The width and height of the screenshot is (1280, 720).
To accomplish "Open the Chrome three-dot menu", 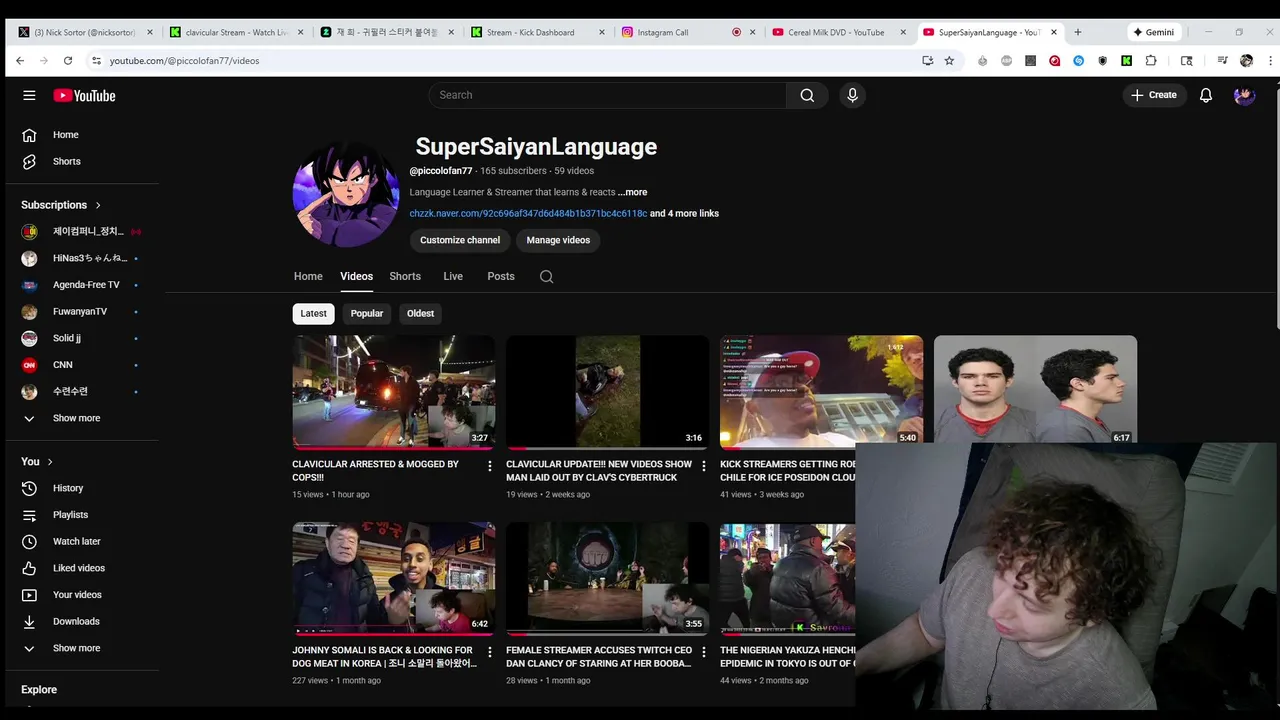I will click(1271, 60).
